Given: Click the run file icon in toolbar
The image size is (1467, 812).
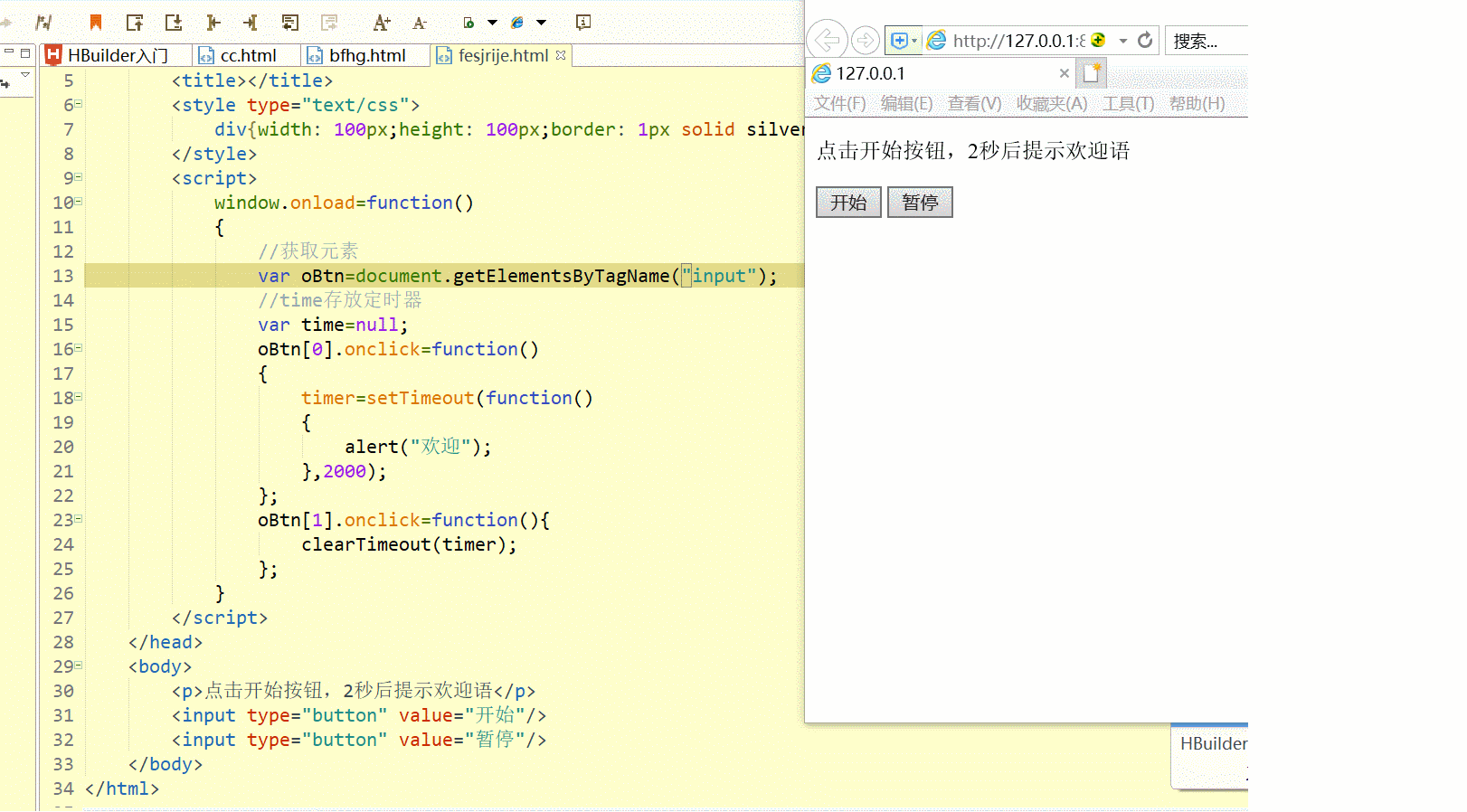Looking at the screenshot, I should pyautogui.click(x=468, y=23).
